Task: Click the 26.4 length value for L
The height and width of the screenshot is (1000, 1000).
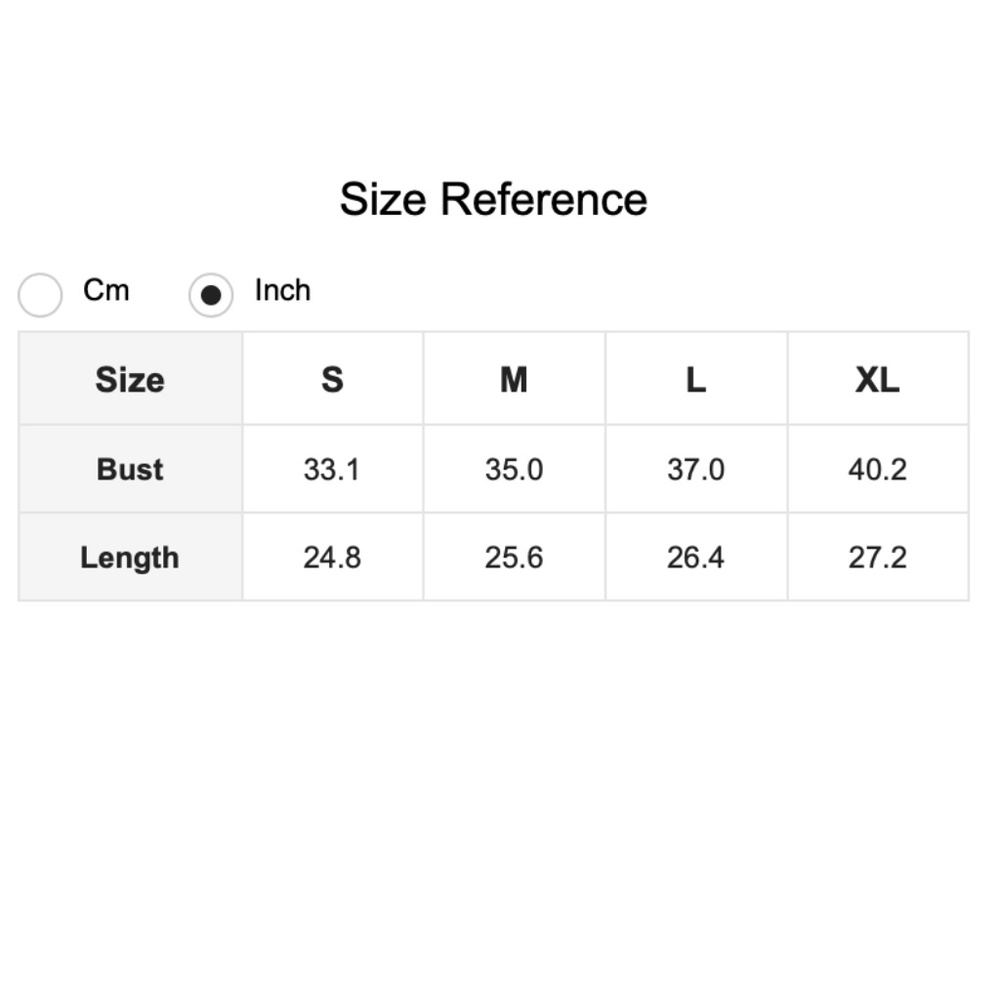Action: click(696, 557)
